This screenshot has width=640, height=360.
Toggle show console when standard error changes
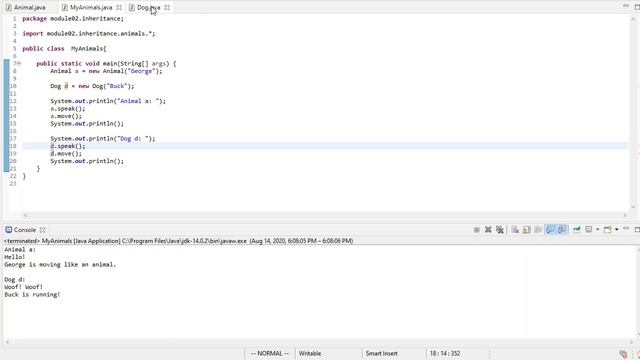tap(562, 230)
